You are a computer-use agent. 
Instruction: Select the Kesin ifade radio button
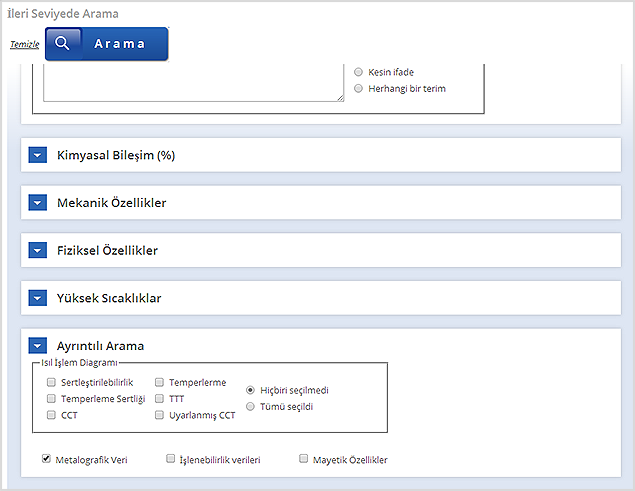[358, 72]
